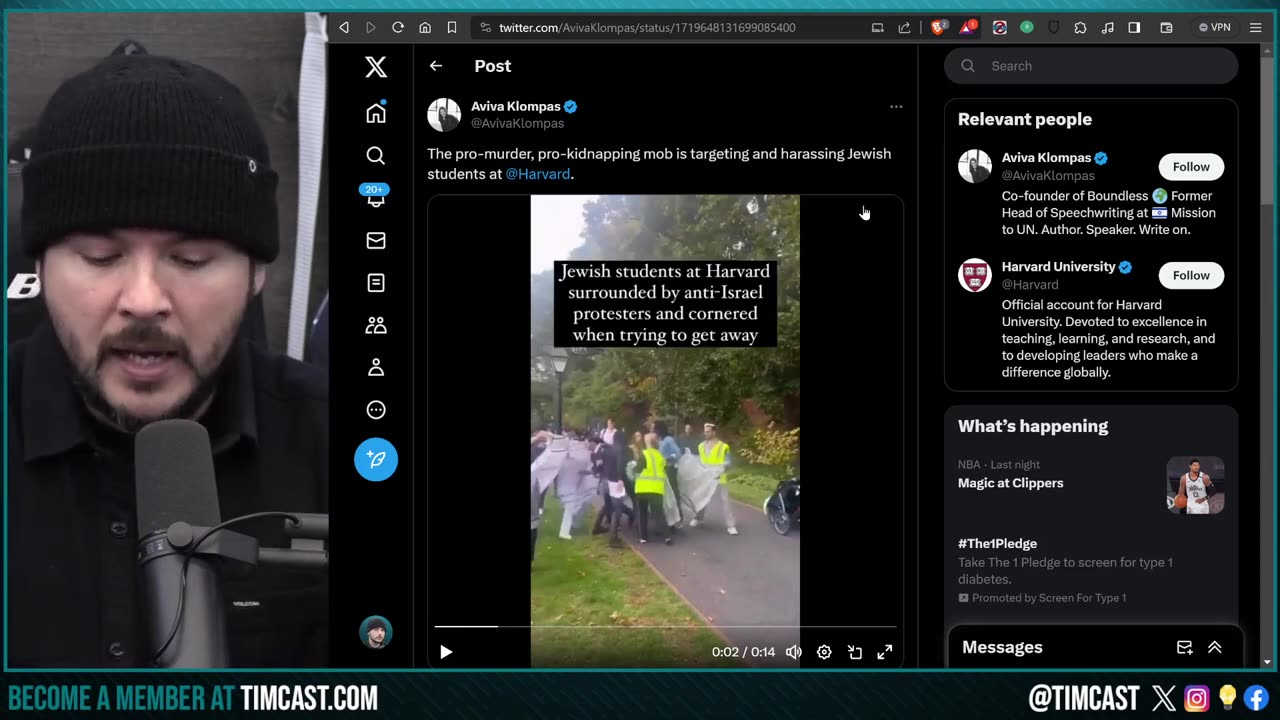Open Lists icon in X sidebar
The image size is (1280, 720).
[376, 283]
